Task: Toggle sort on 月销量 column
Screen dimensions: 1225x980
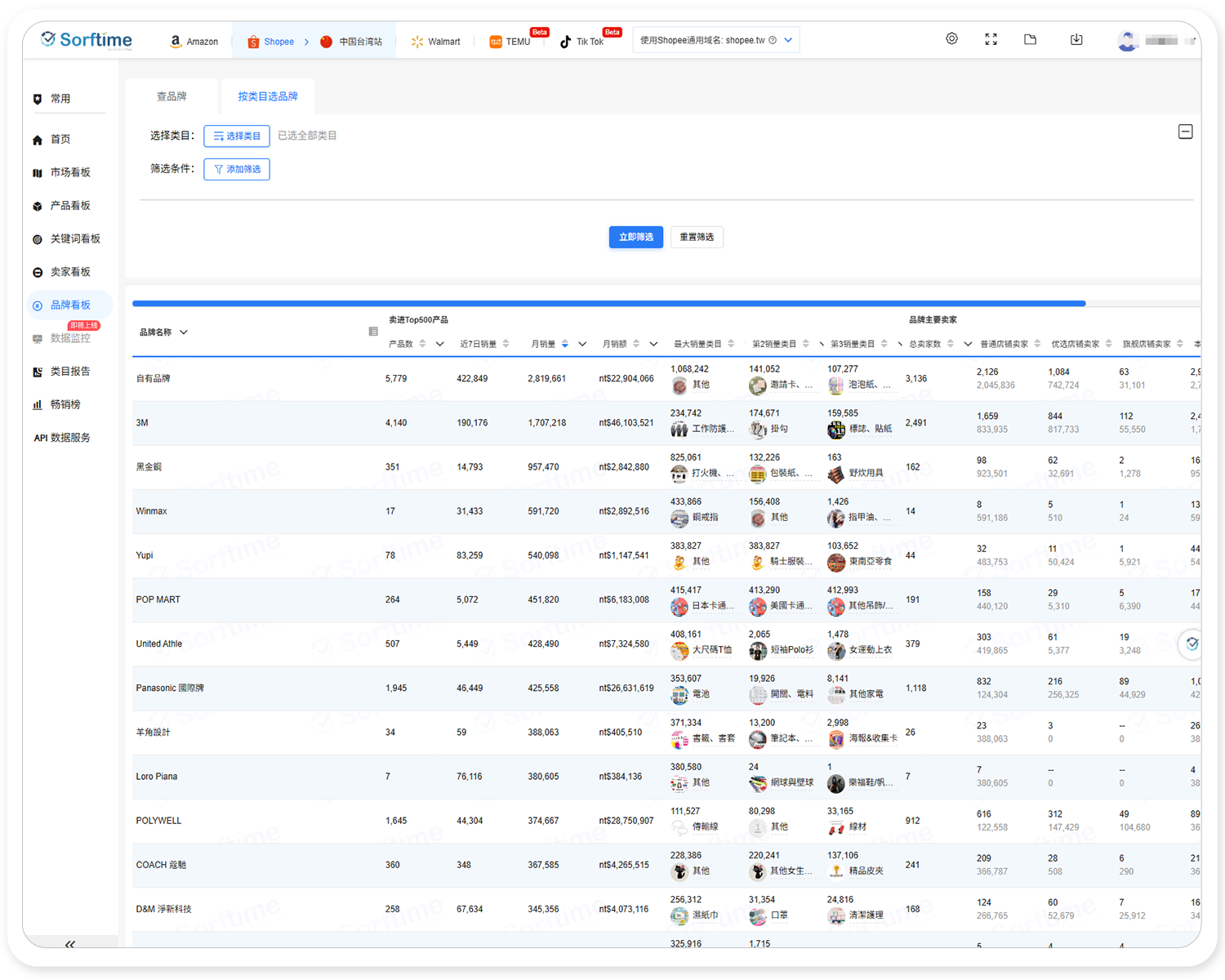Action: (x=565, y=344)
